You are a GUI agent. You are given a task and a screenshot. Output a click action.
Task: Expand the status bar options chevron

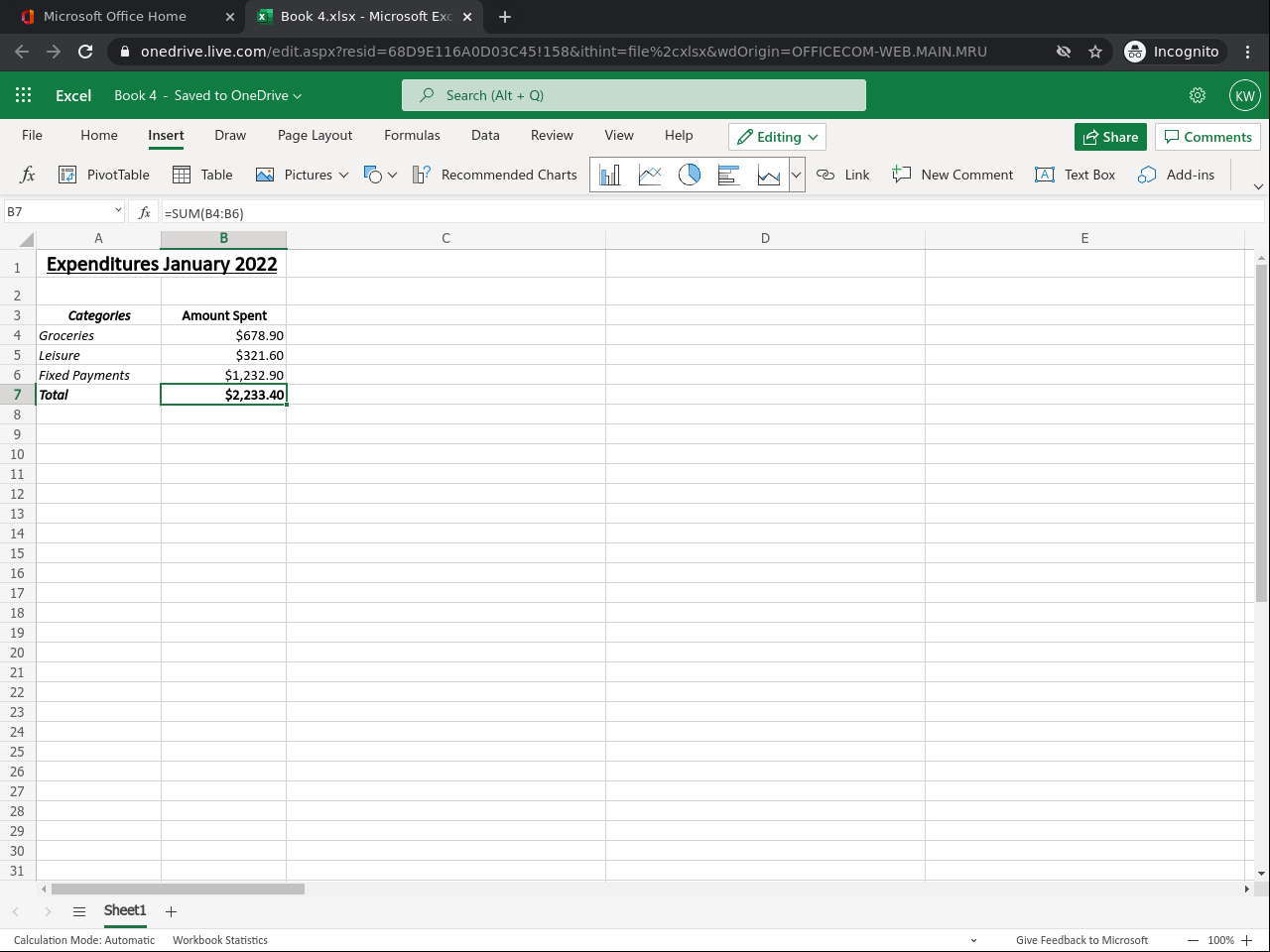click(973, 940)
